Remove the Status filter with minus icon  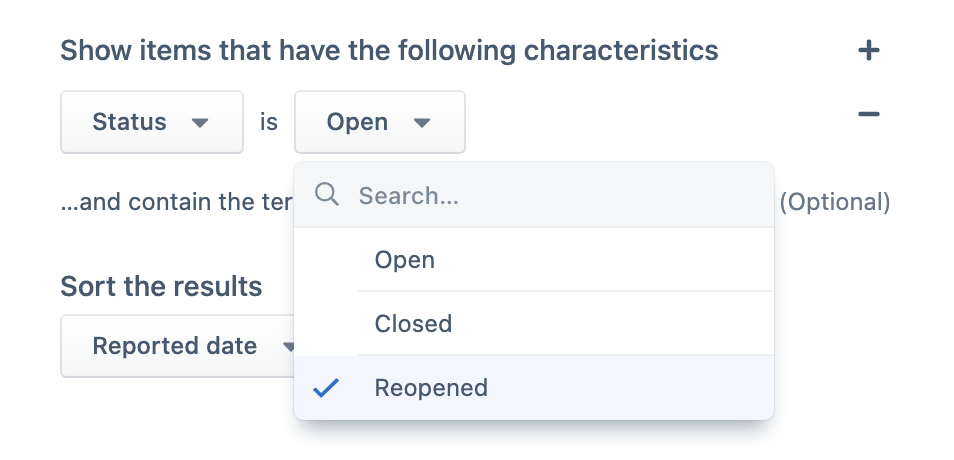pos(869,114)
